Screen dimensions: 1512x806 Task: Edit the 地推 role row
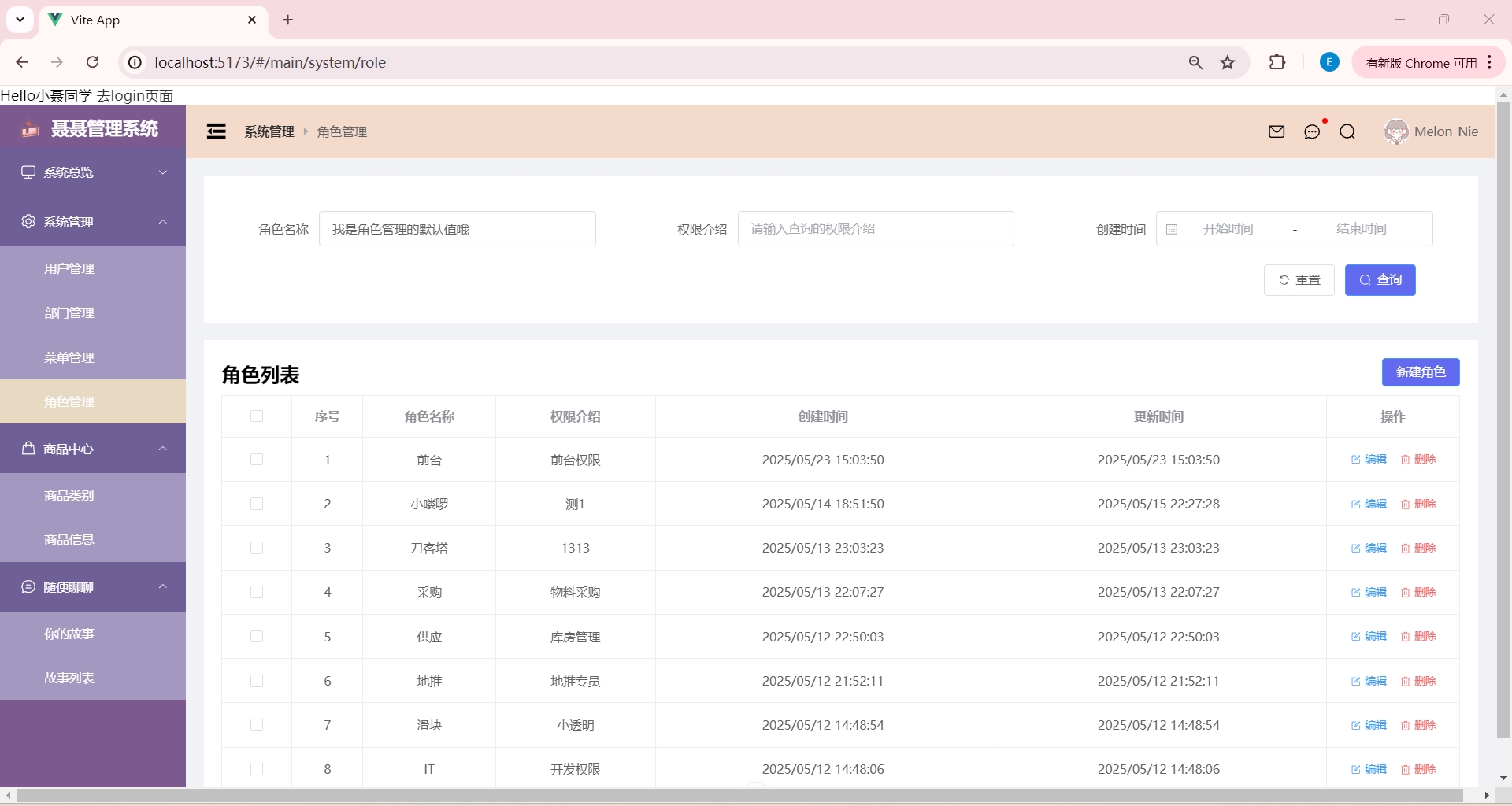coord(1369,681)
